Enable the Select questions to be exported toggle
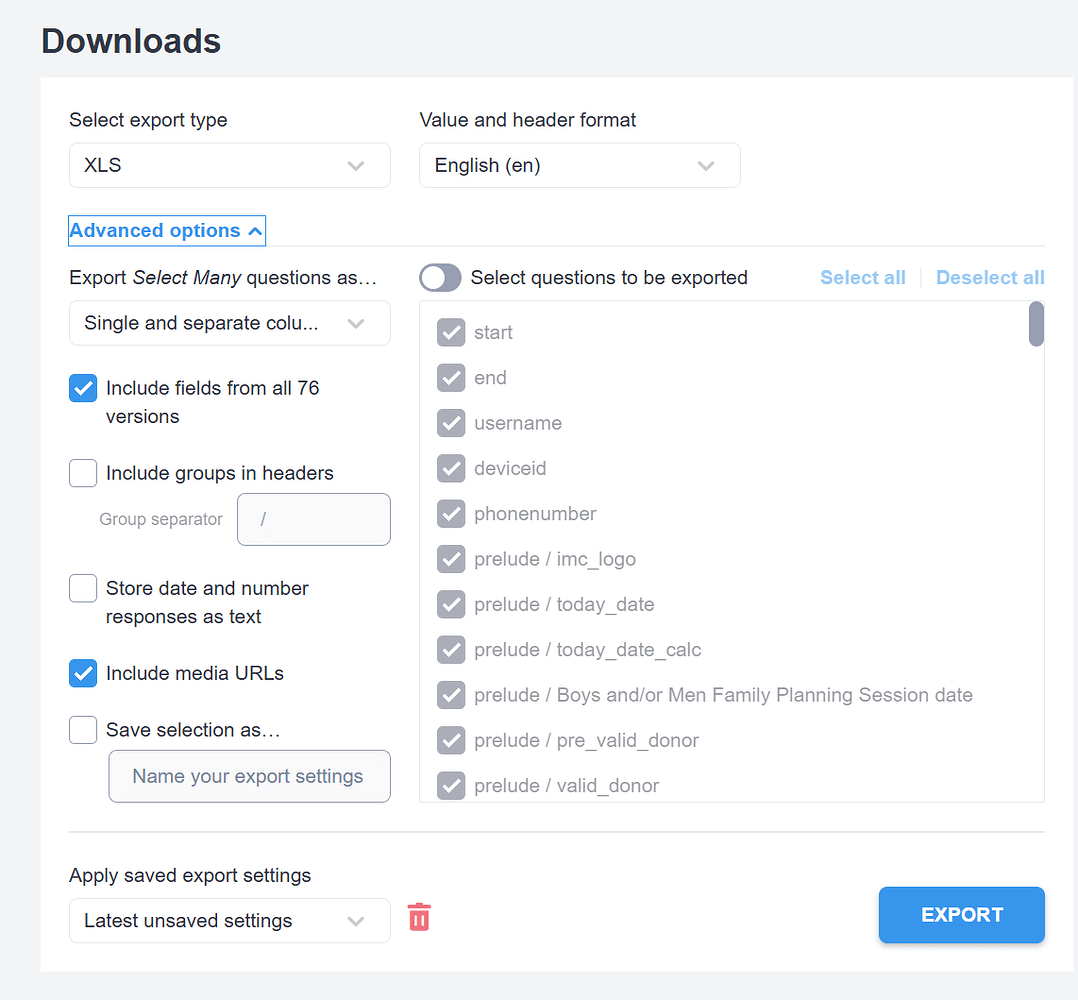The width and height of the screenshot is (1078, 1000). tap(440, 277)
